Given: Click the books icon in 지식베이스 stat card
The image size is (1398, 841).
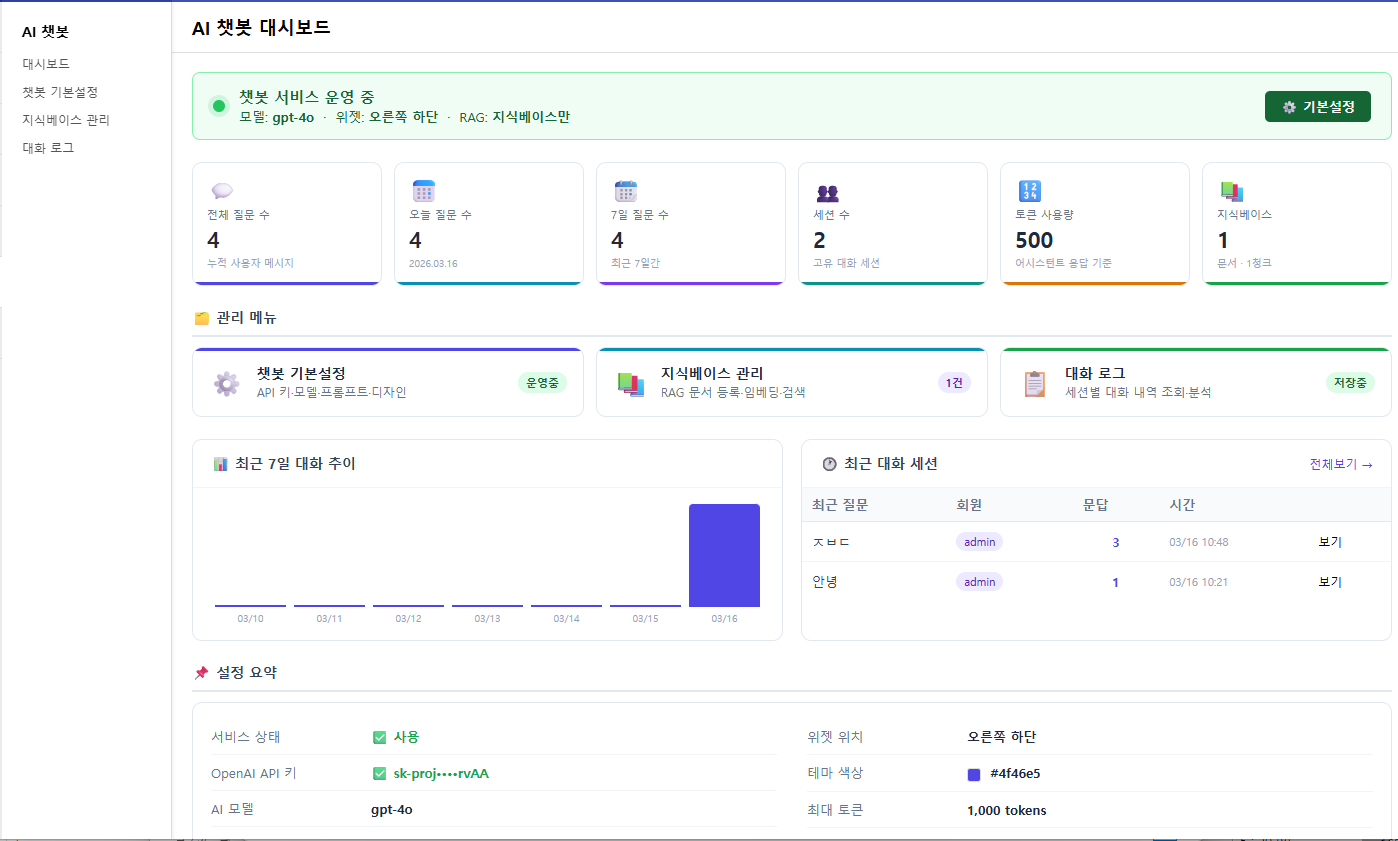Looking at the screenshot, I should (1231, 191).
